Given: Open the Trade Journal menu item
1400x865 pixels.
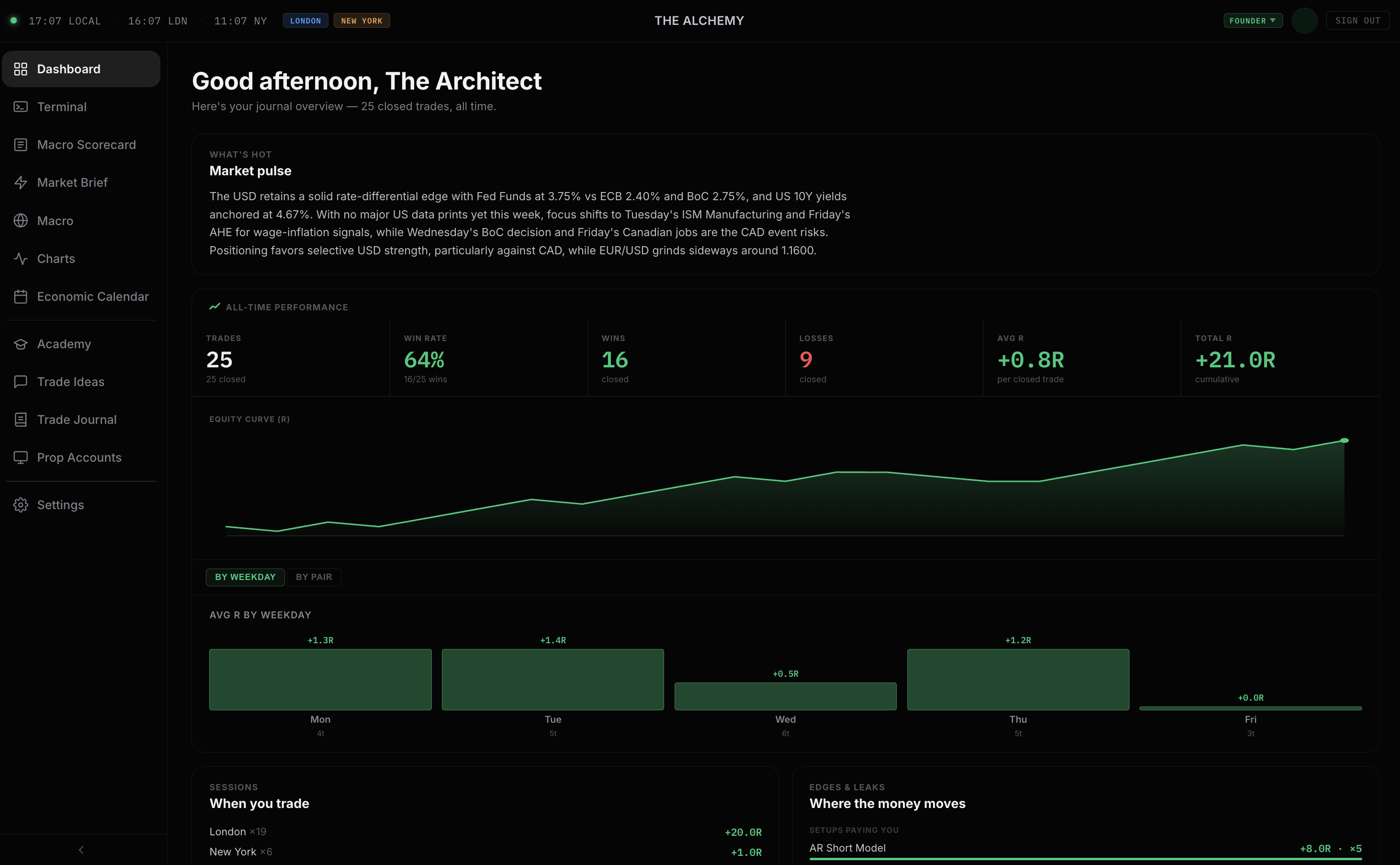Looking at the screenshot, I should [81, 420].
